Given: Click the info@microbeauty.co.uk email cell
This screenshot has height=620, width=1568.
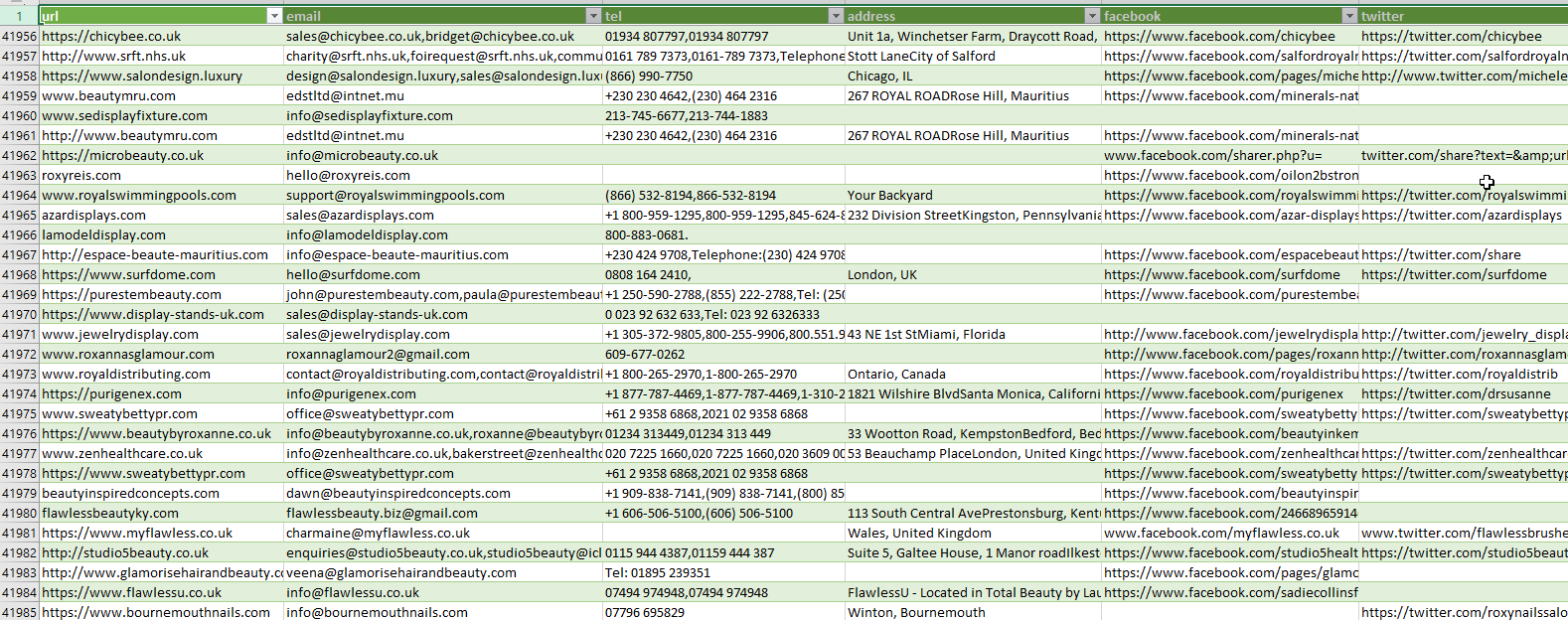Looking at the screenshot, I should click(443, 155).
